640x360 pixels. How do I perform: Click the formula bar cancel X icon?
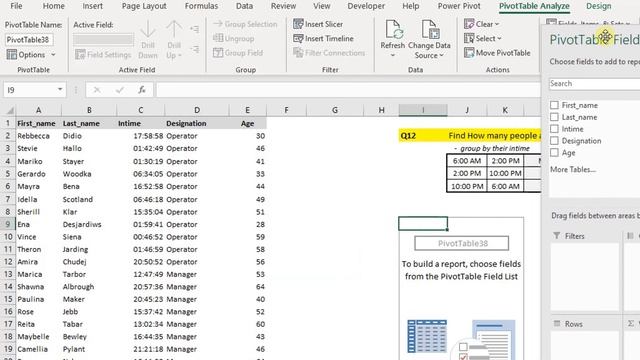97,90
